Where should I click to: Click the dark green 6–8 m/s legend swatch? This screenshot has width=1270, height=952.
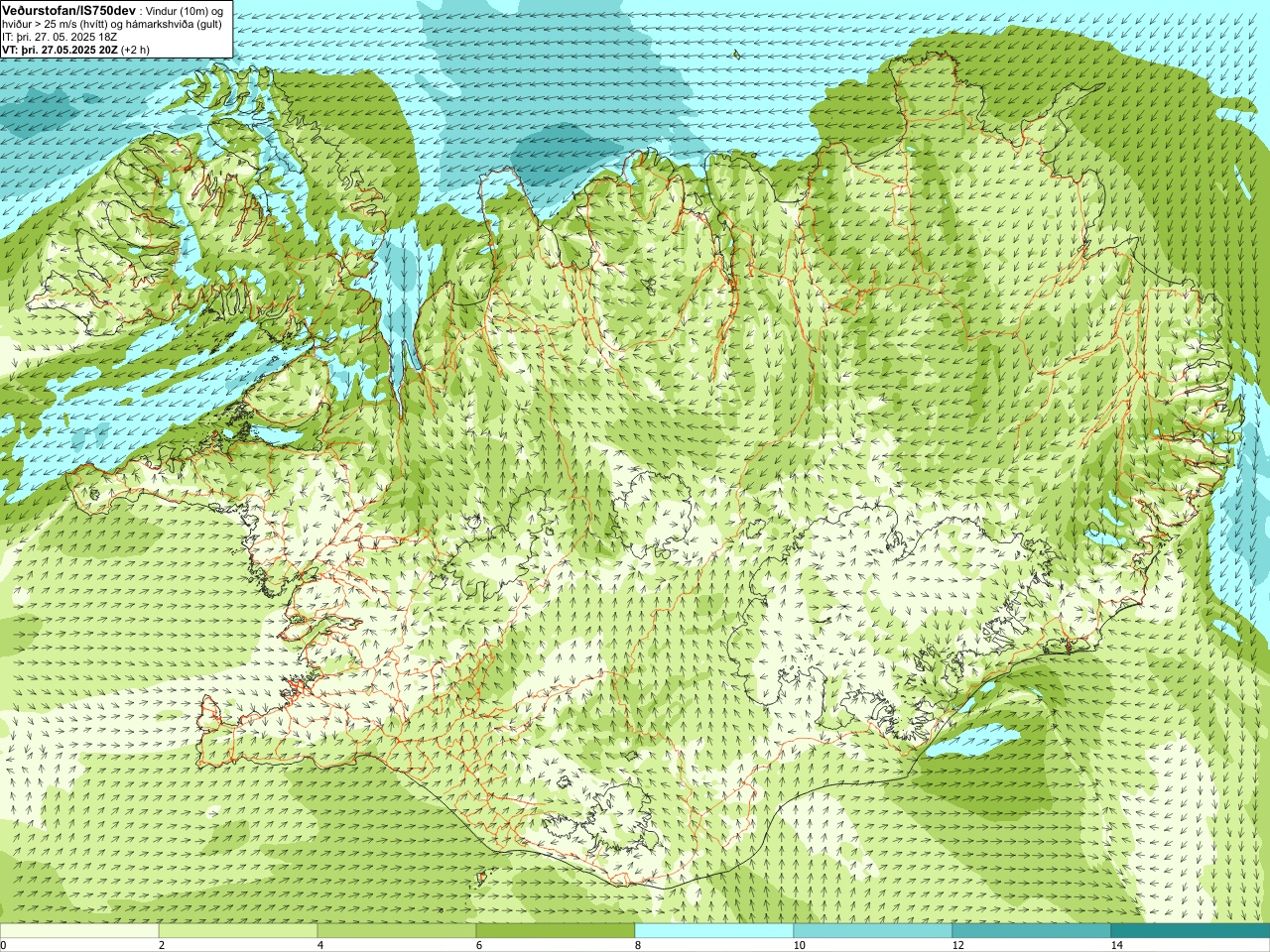coord(556,931)
